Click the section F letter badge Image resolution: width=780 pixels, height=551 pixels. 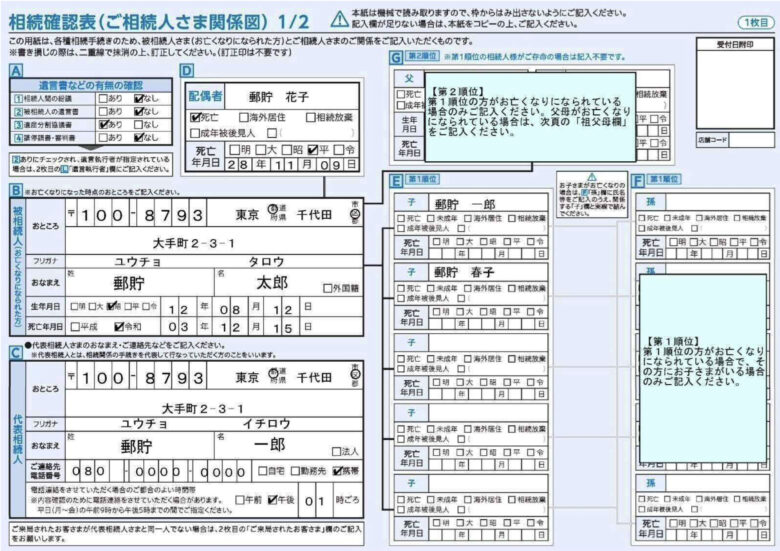pos(638,181)
